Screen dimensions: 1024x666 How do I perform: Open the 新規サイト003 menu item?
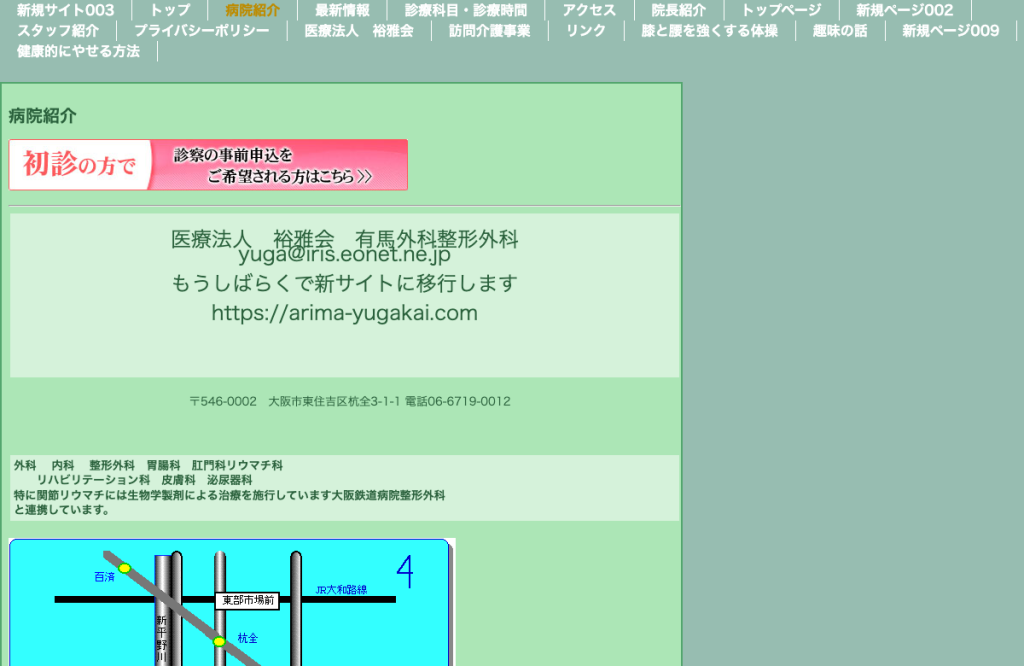click(x=65, y=10)
